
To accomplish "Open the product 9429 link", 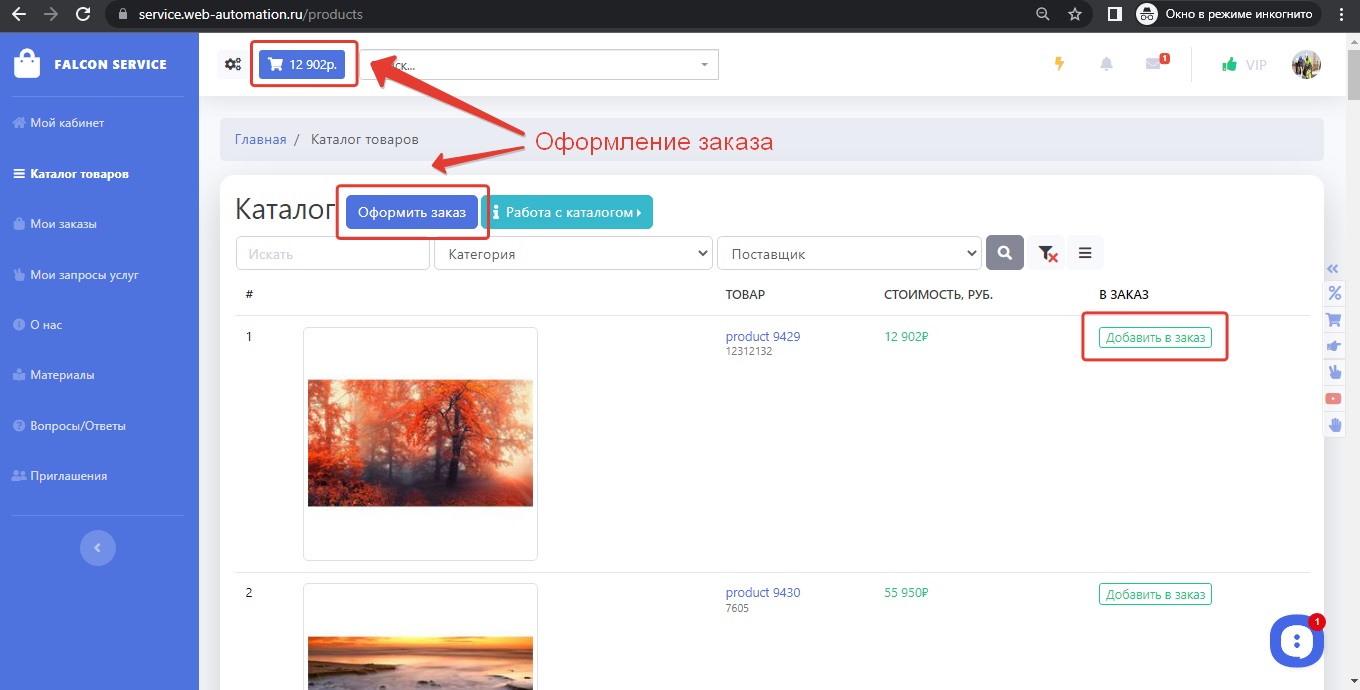I will (x=762, y=336).
